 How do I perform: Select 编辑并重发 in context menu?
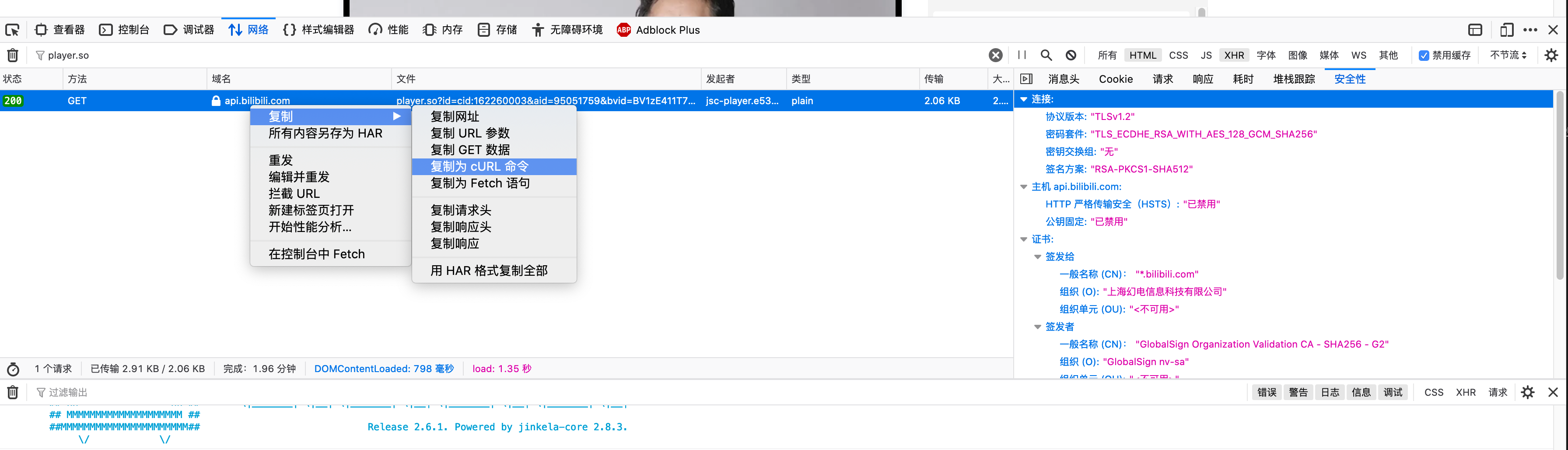pyautogui.click(x=299, y=176)
